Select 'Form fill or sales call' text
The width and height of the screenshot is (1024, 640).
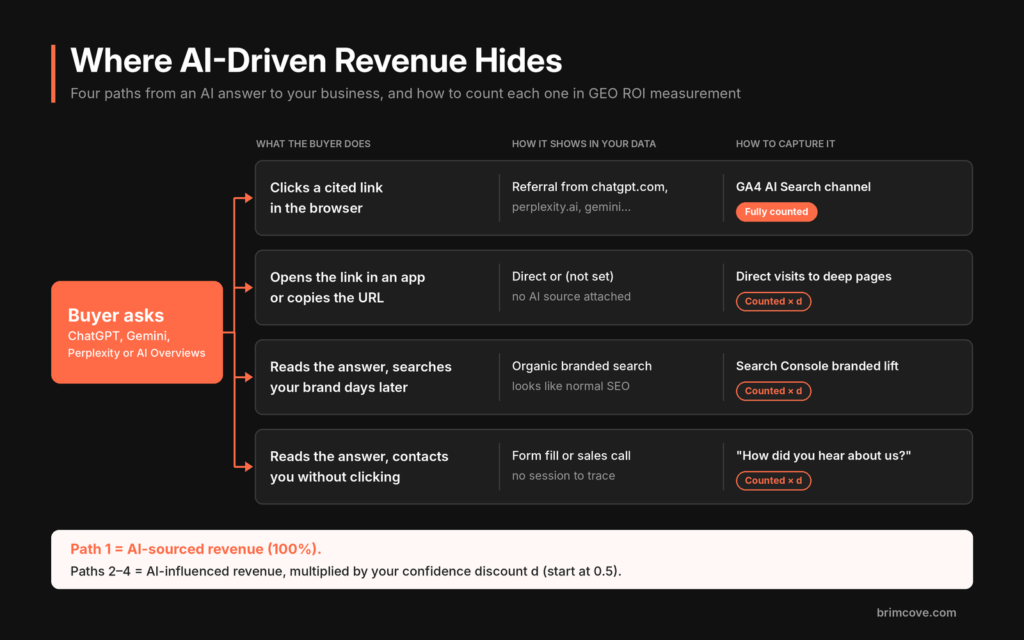pos(571,456)
